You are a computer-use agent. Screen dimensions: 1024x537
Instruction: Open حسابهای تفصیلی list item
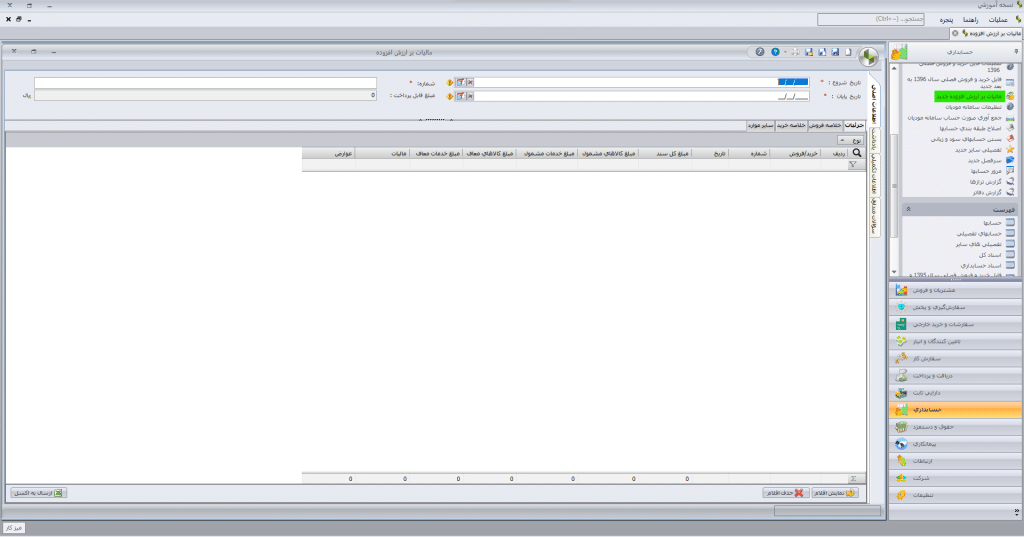click(979, 233)
